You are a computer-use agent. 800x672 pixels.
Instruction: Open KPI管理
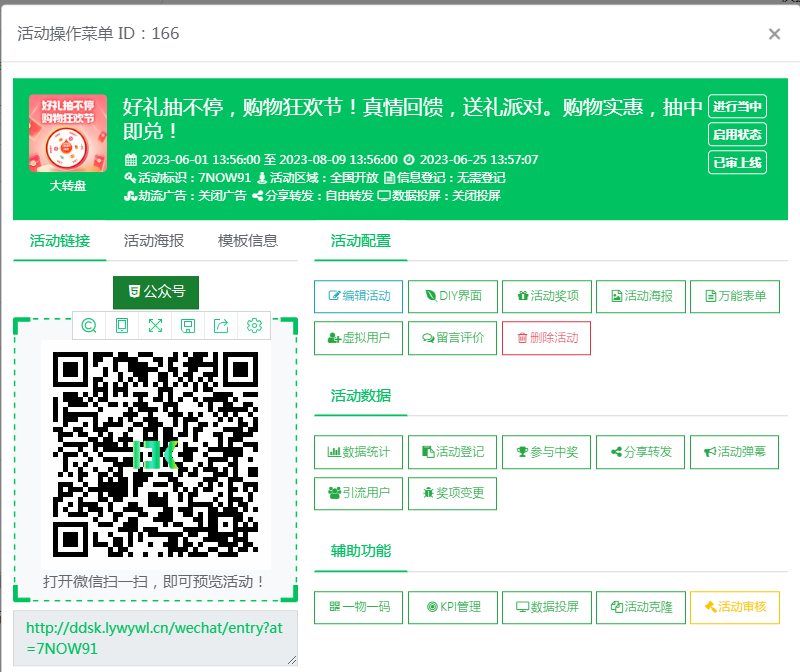(453, 607)
